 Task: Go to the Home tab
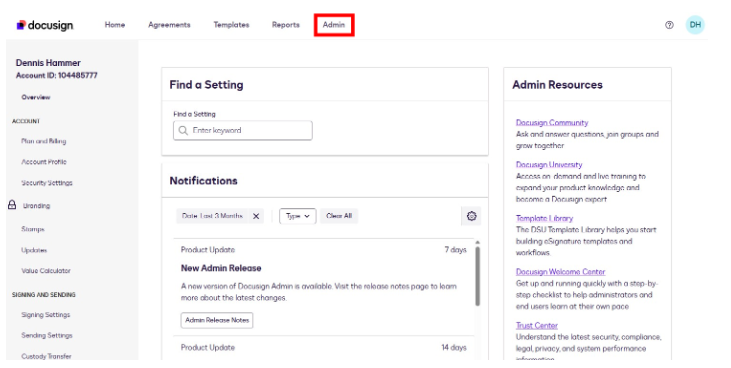(x=115, y=25)
